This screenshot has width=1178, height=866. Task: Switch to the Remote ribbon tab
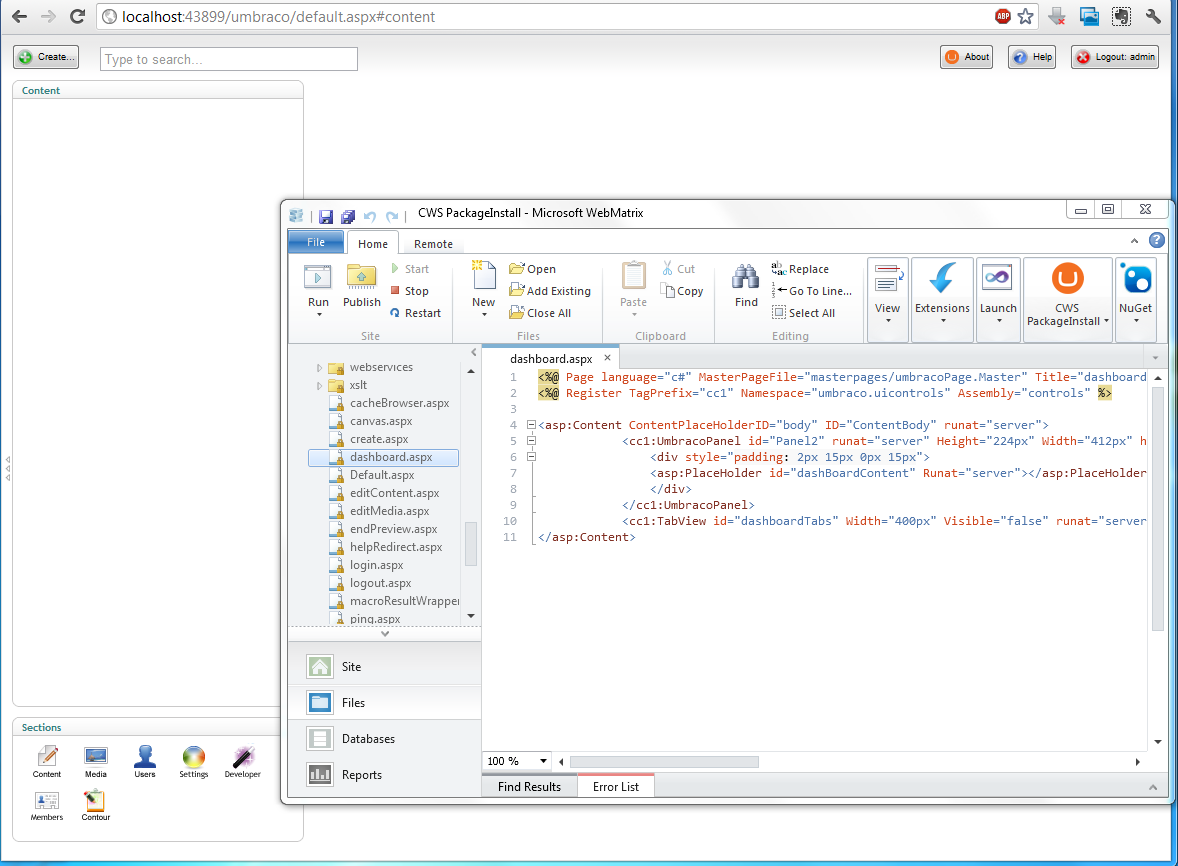pyautogui.click(x=433, y=243)
